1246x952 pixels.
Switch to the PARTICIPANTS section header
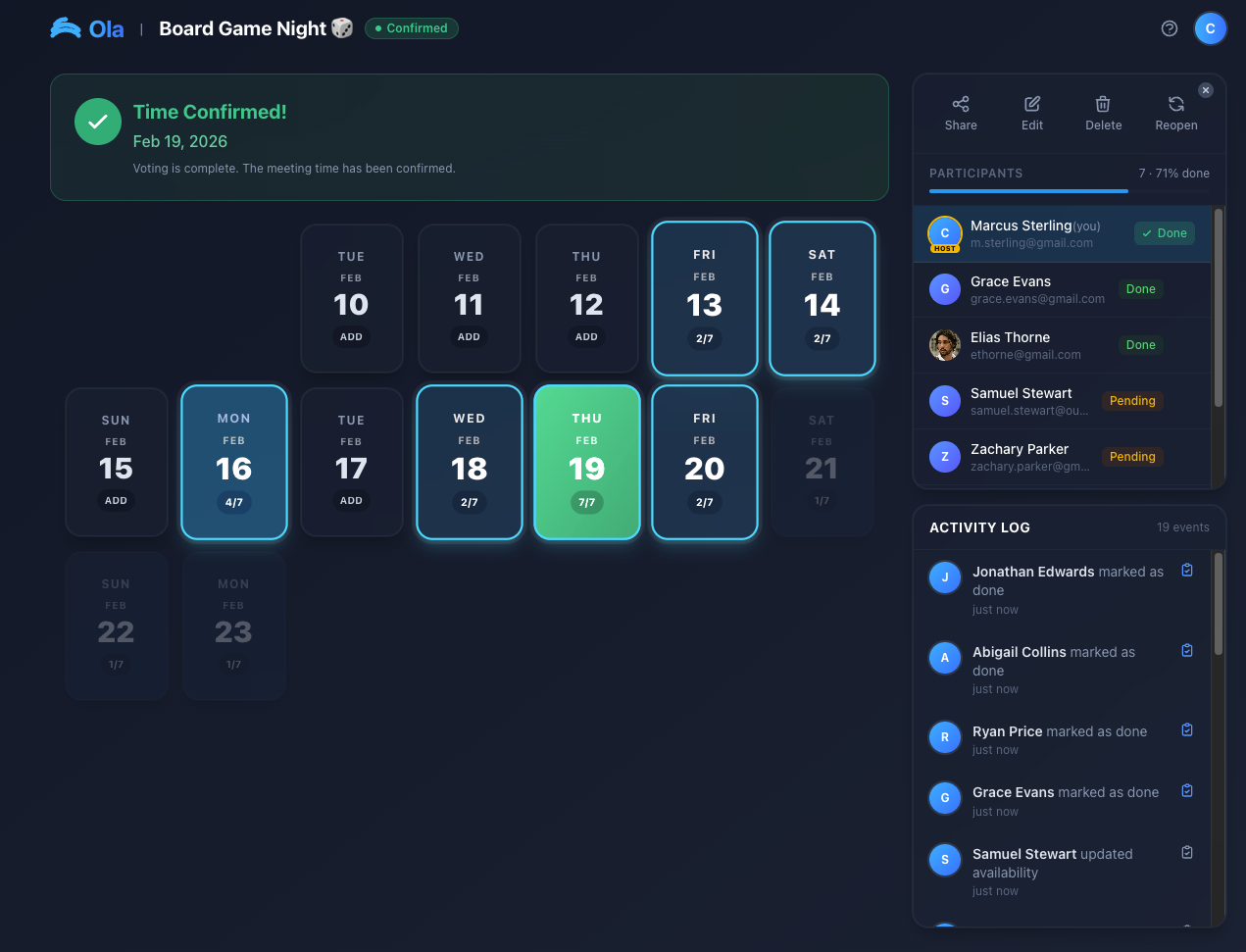[976, 174]
